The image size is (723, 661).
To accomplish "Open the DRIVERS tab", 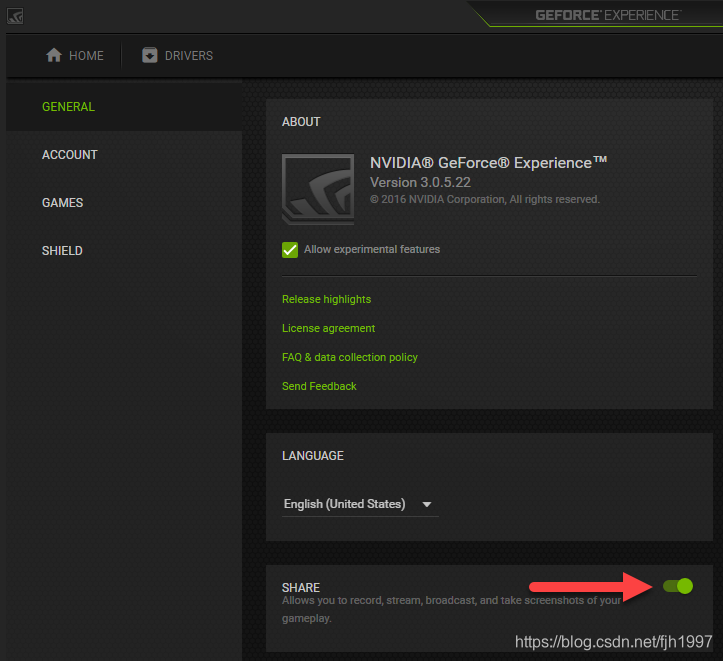I will (x=178, y=56).
